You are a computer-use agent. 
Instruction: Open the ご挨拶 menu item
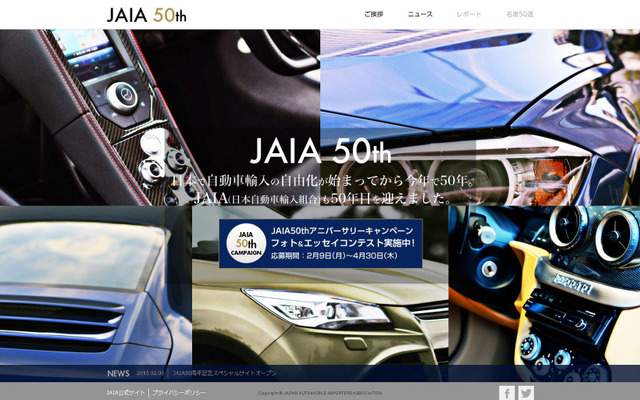[373, 14]
